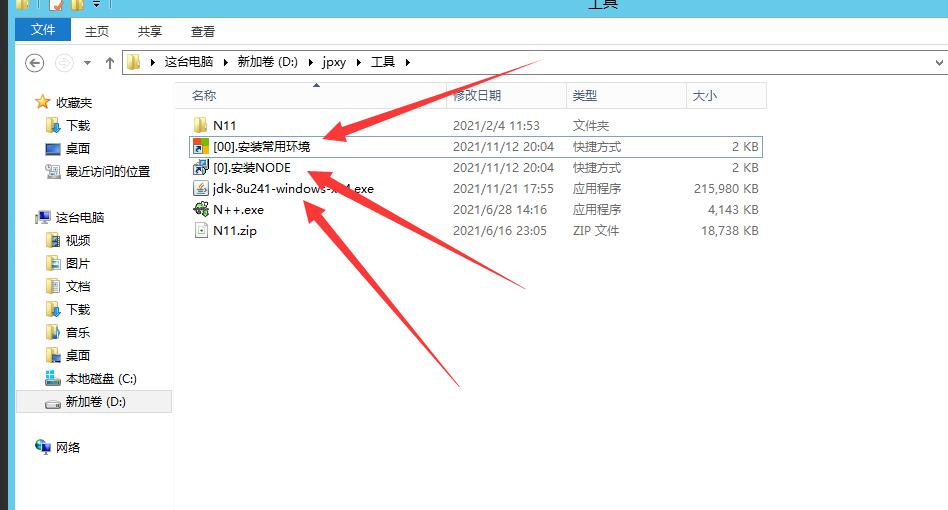948x510 pixels.
Task: Expand the chevron after 工具 in address bar
Action: click(x=406, y=62)
